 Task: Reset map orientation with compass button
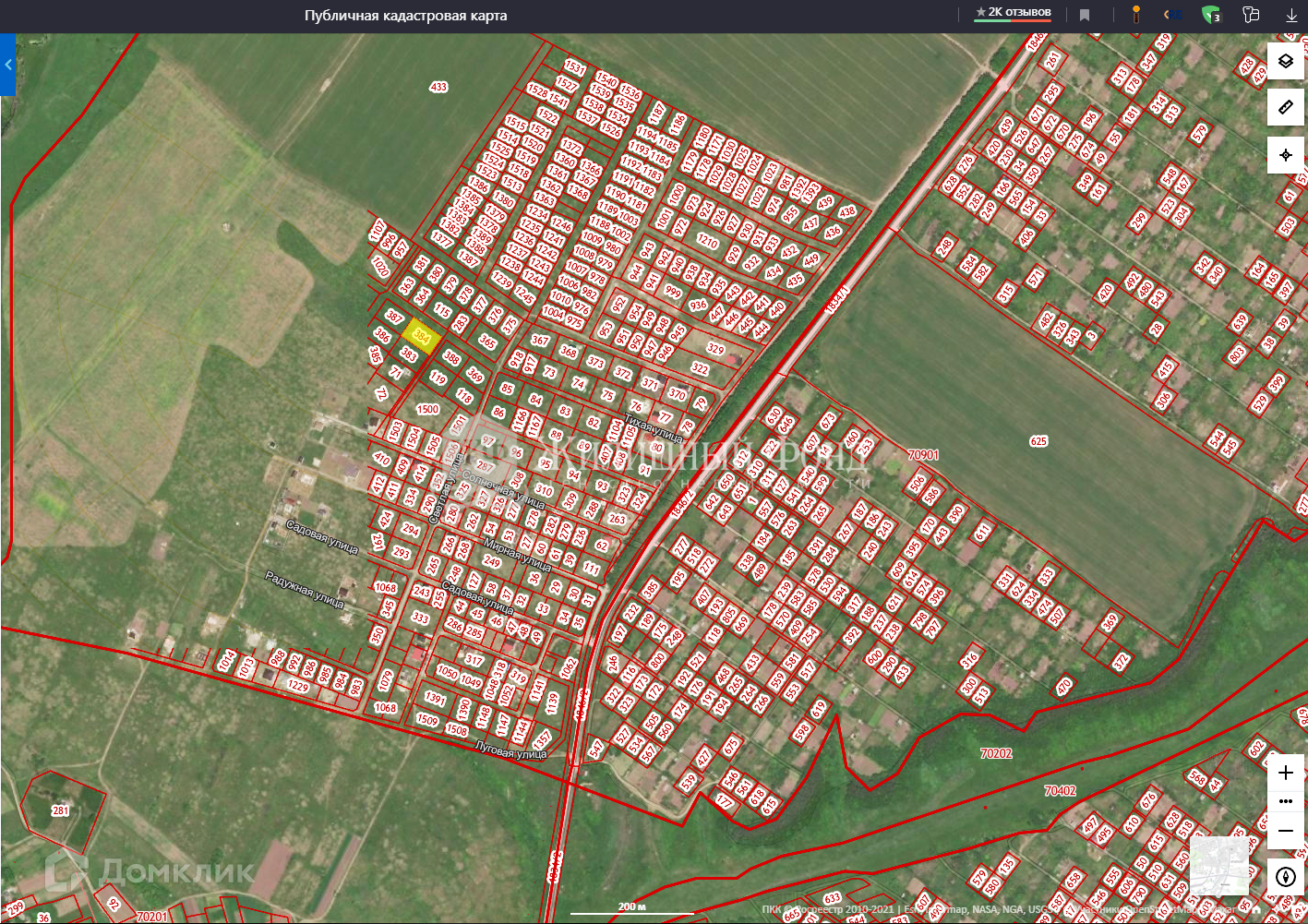1286,877
